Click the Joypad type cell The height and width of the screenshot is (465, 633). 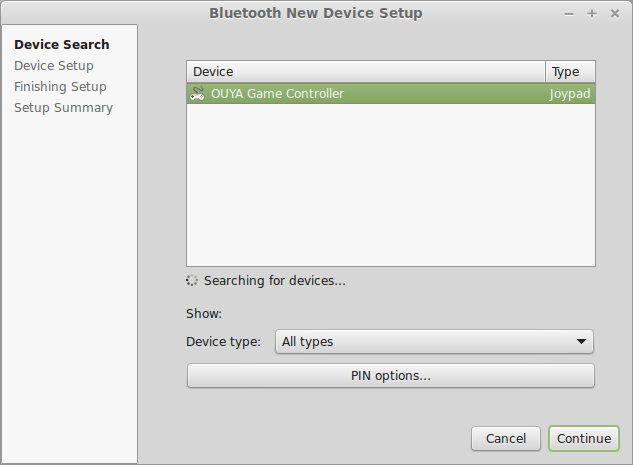pos(570,94)
